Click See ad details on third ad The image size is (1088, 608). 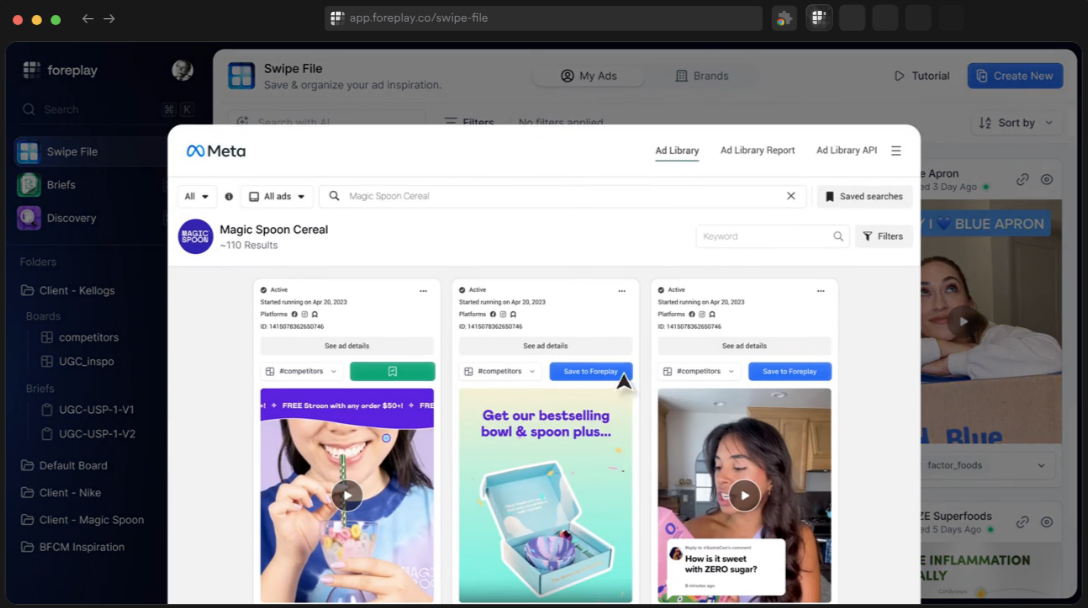point(744,346)
